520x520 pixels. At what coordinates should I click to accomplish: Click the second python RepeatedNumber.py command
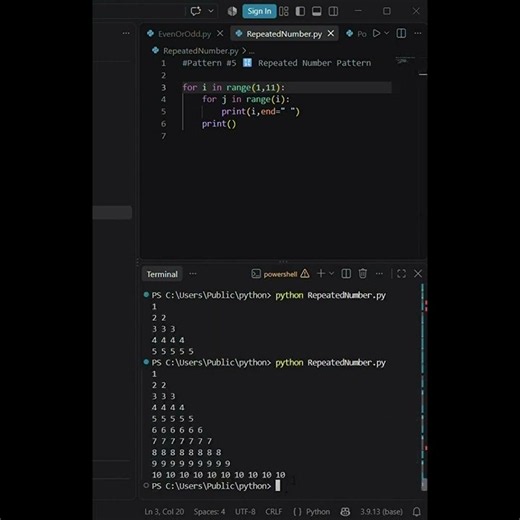click(x=330, y=363)
